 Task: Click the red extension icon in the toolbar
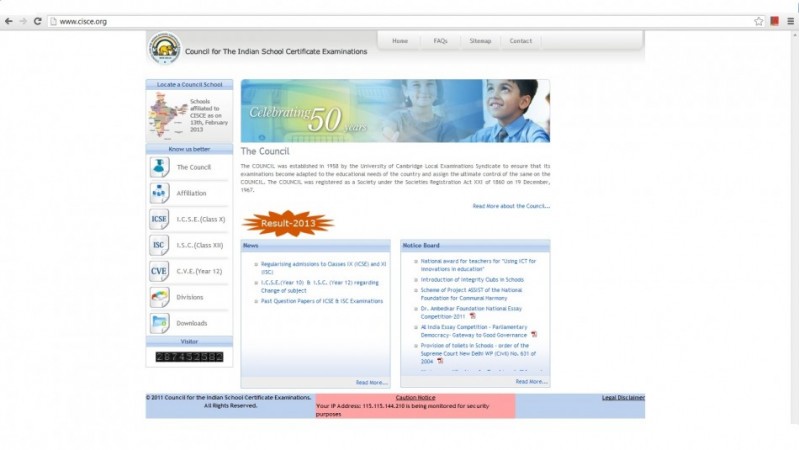[x=775, y=21]
